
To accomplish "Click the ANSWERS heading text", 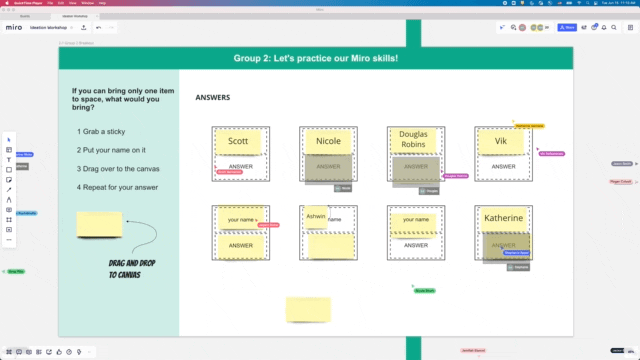I will (213, 98).
